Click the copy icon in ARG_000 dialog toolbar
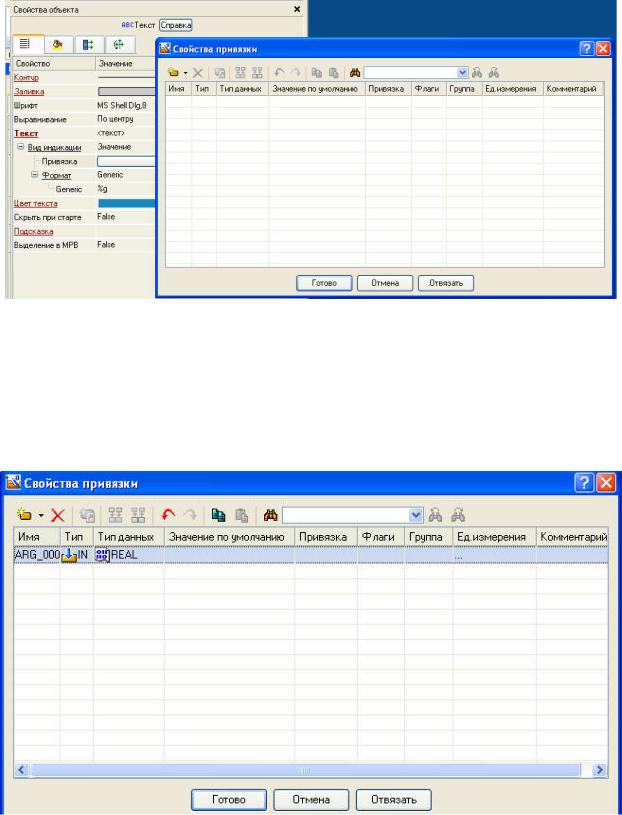 tap(219, 515)
